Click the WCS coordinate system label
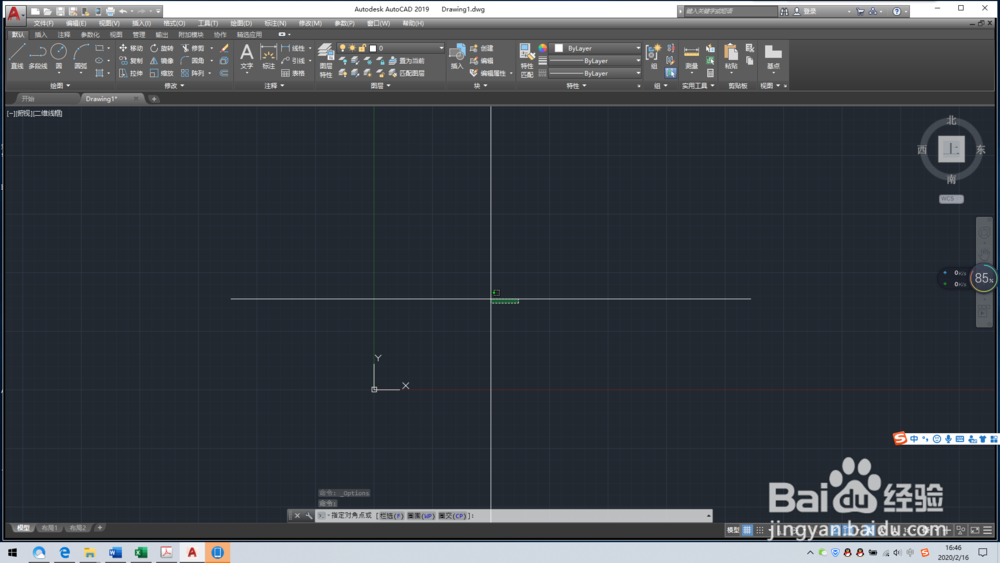The image size is (1000, 563). (x=951, y=199)
